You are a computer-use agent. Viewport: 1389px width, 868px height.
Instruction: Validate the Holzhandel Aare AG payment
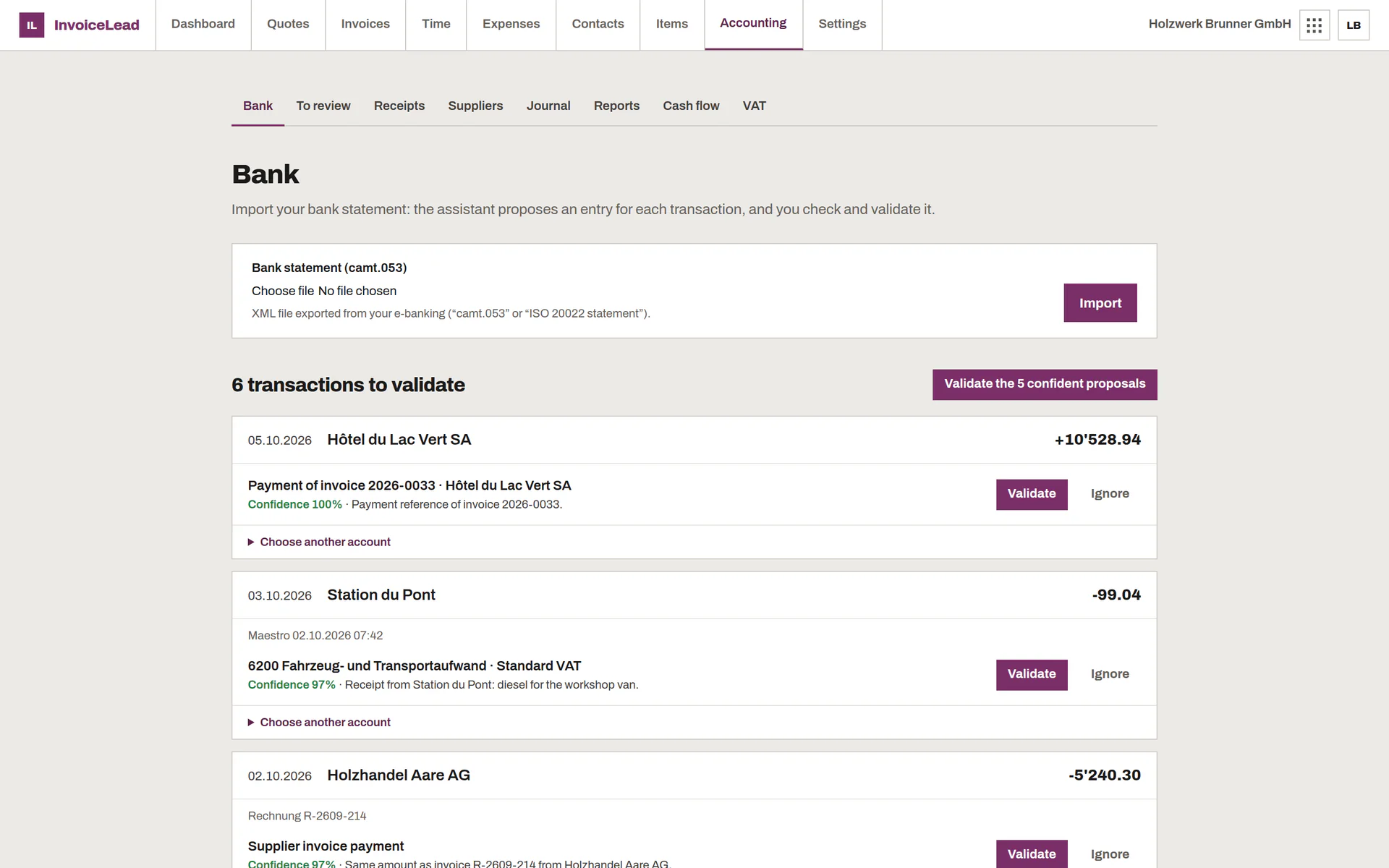point(1032,854)
